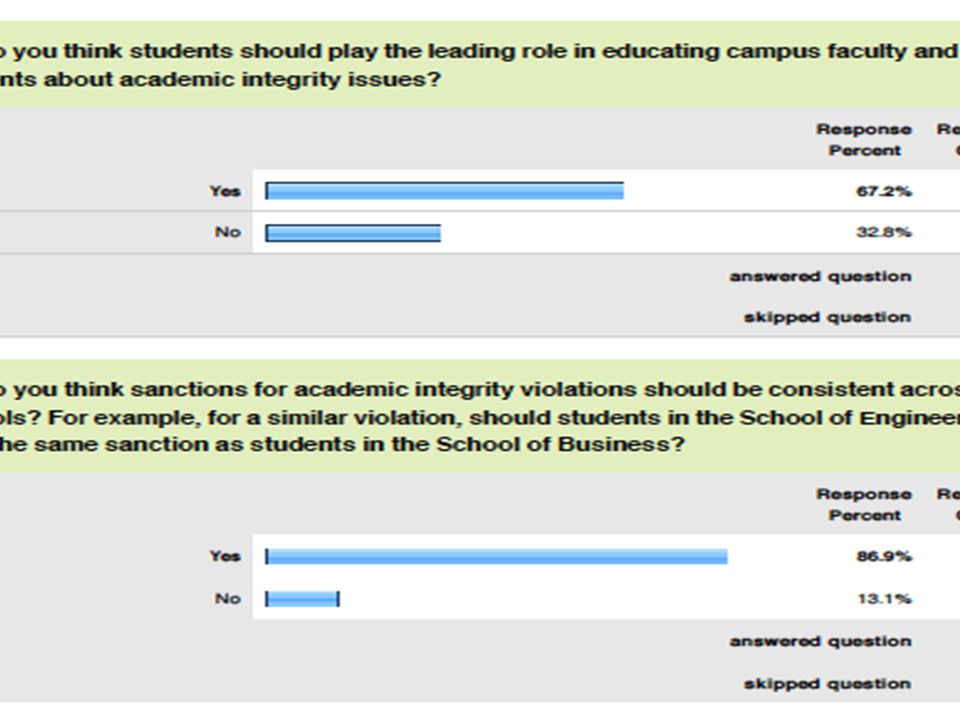Click the first question's No label

click(x=227, y=232)
